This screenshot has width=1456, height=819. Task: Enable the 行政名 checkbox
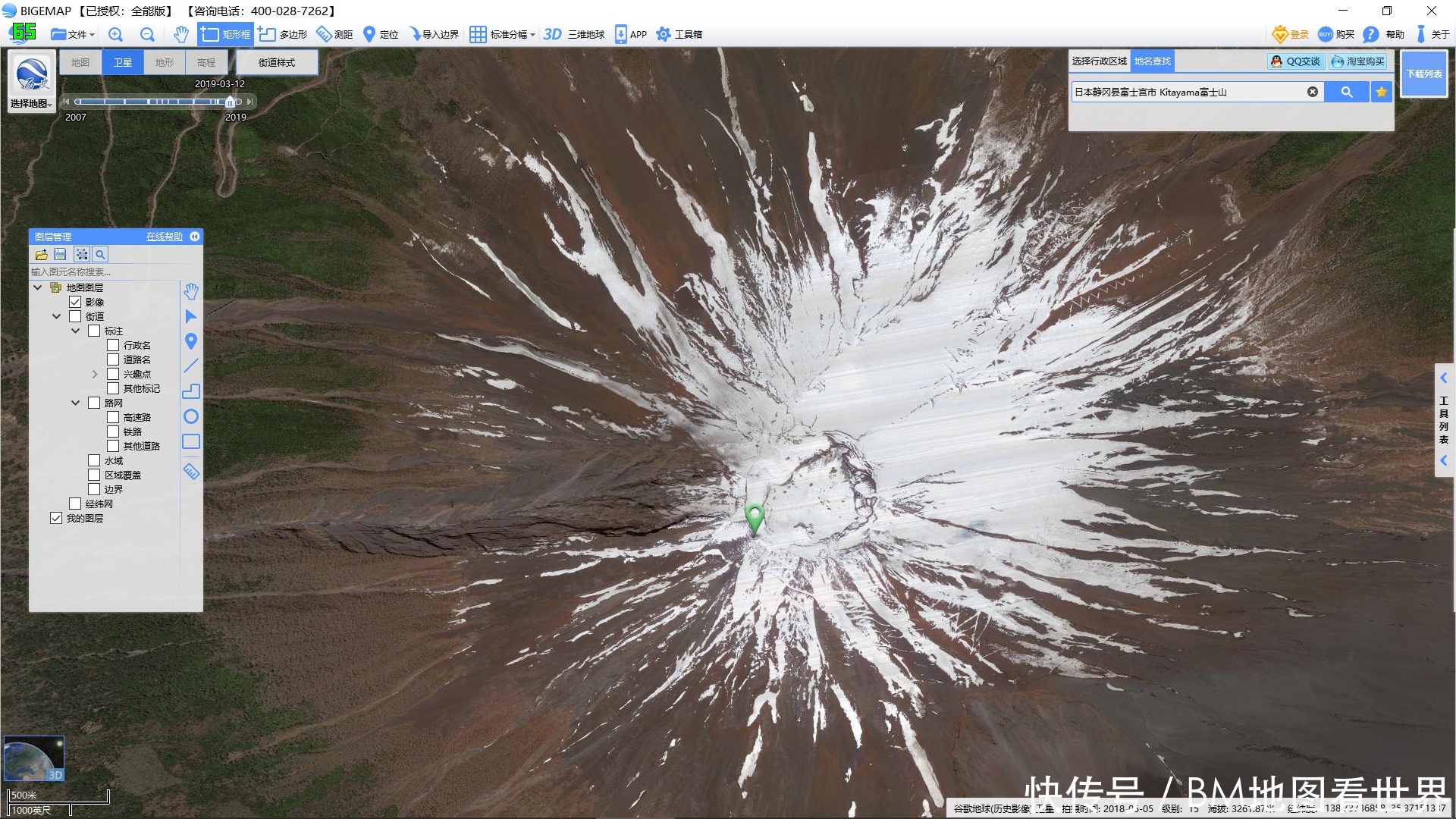click(113, 345)
